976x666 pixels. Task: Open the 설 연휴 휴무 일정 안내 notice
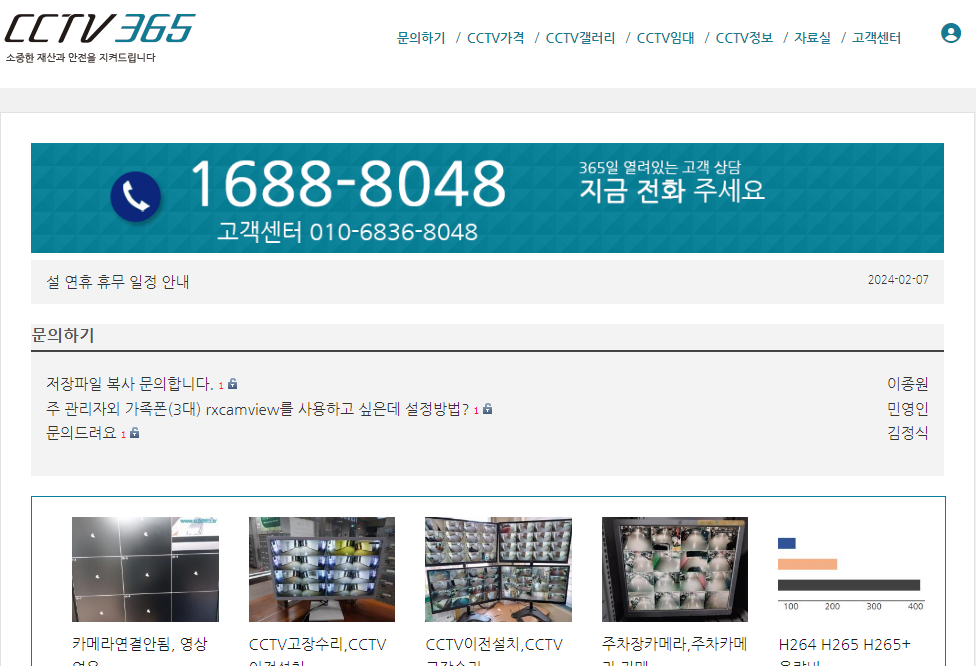pyautogui.click(x=118, y=282)
